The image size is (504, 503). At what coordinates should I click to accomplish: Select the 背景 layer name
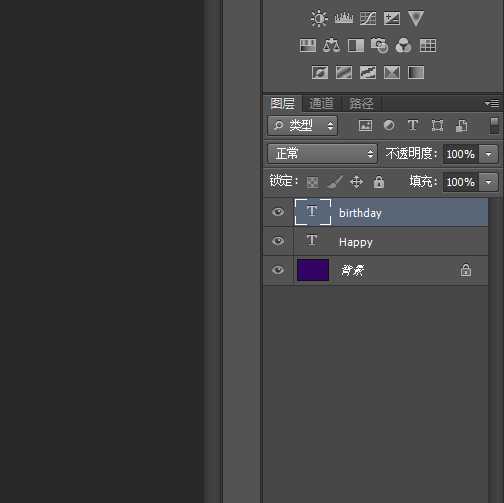353,270
